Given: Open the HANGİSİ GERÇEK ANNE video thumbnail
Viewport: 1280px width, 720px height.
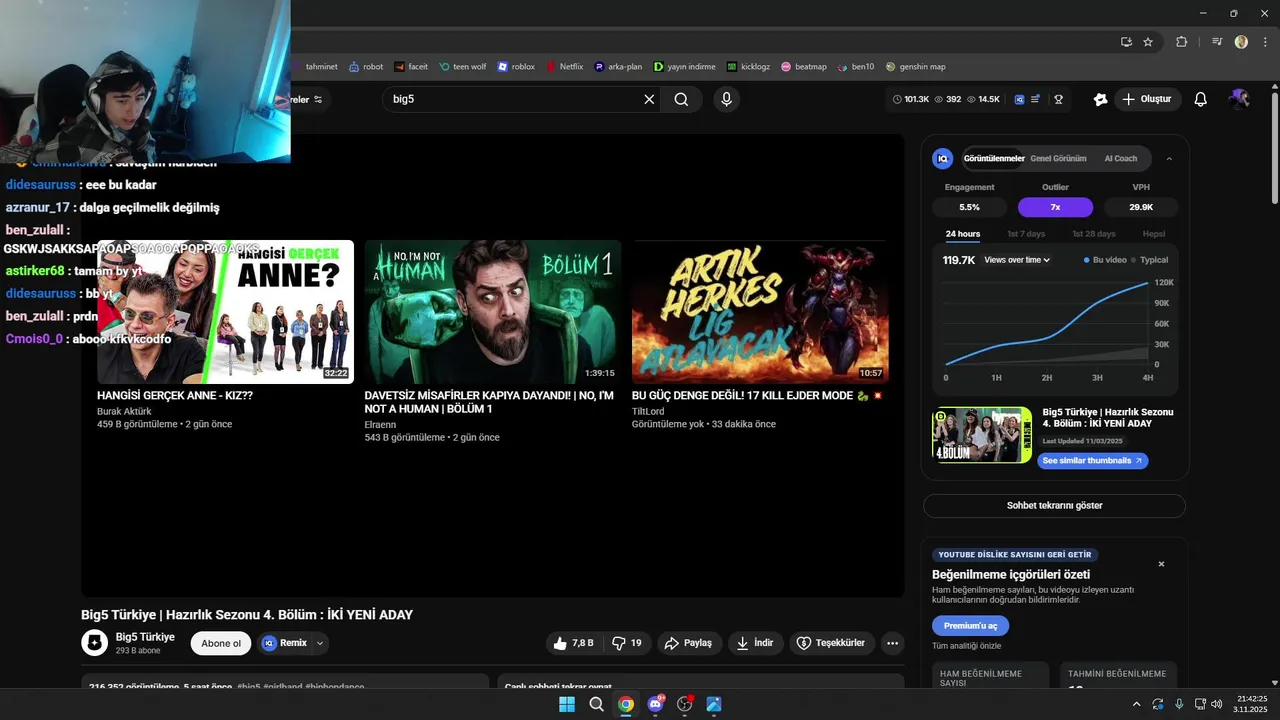Looking at the screenshot, I should (x=225, y=312).
